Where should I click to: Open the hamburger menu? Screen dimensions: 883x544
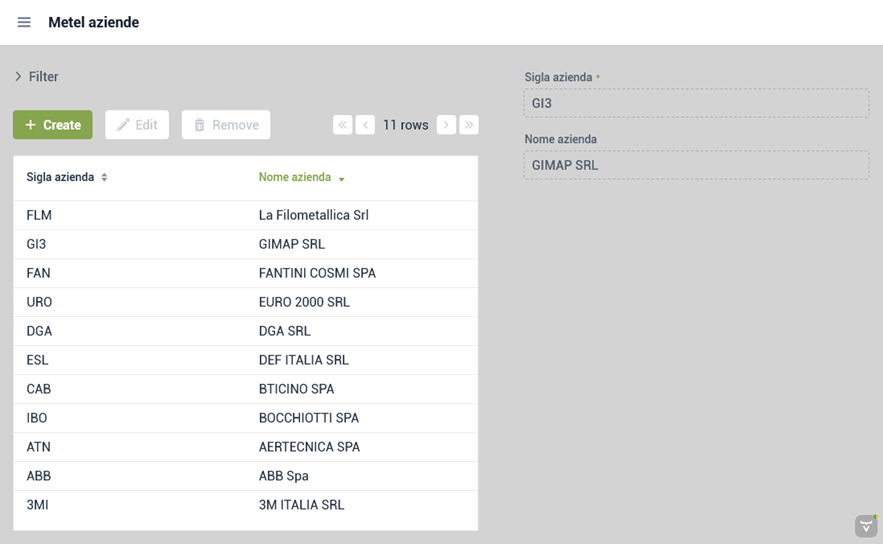tap(24, 22)
